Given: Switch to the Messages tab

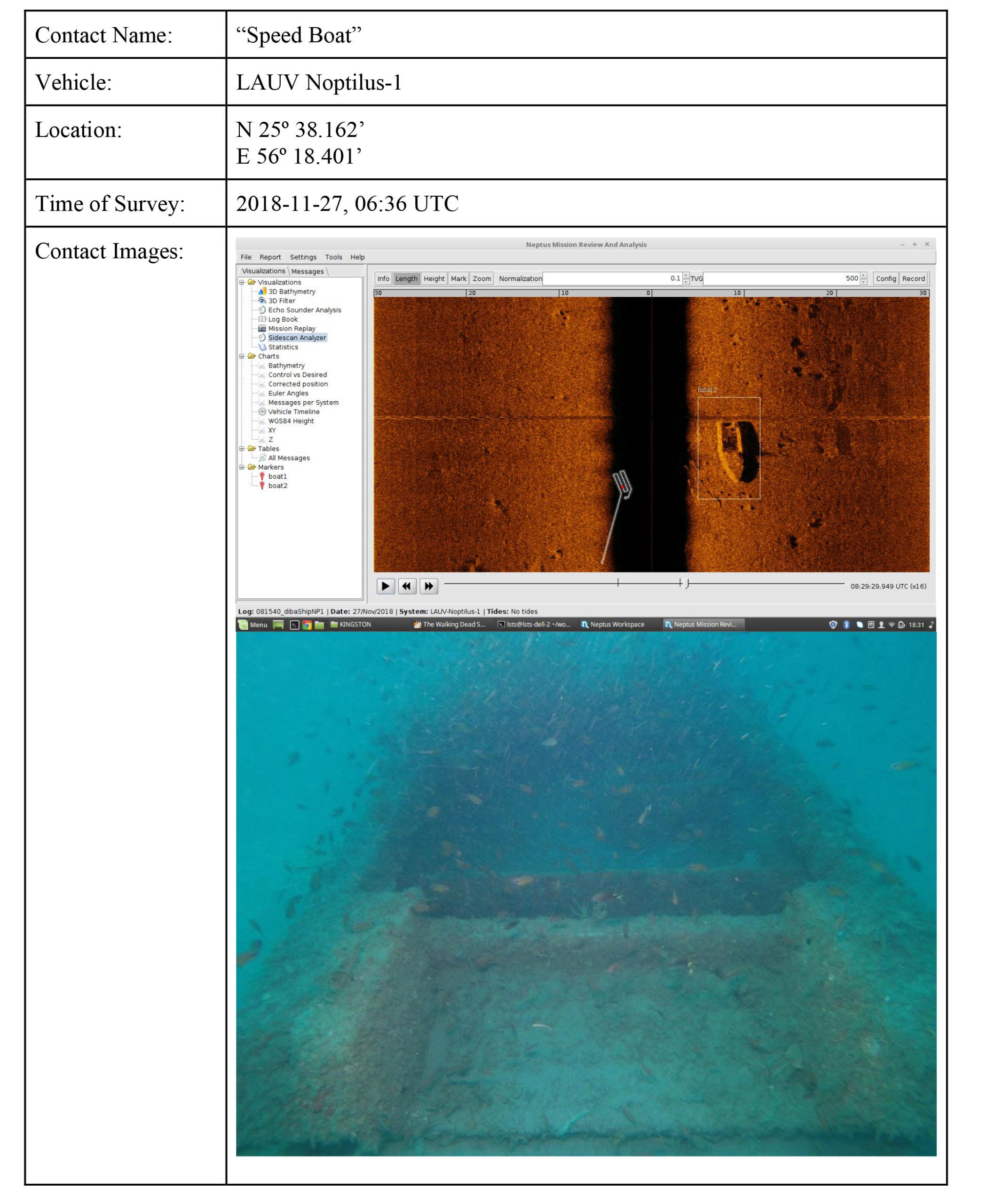Looking at the screenshot, I should pos(308,271).
